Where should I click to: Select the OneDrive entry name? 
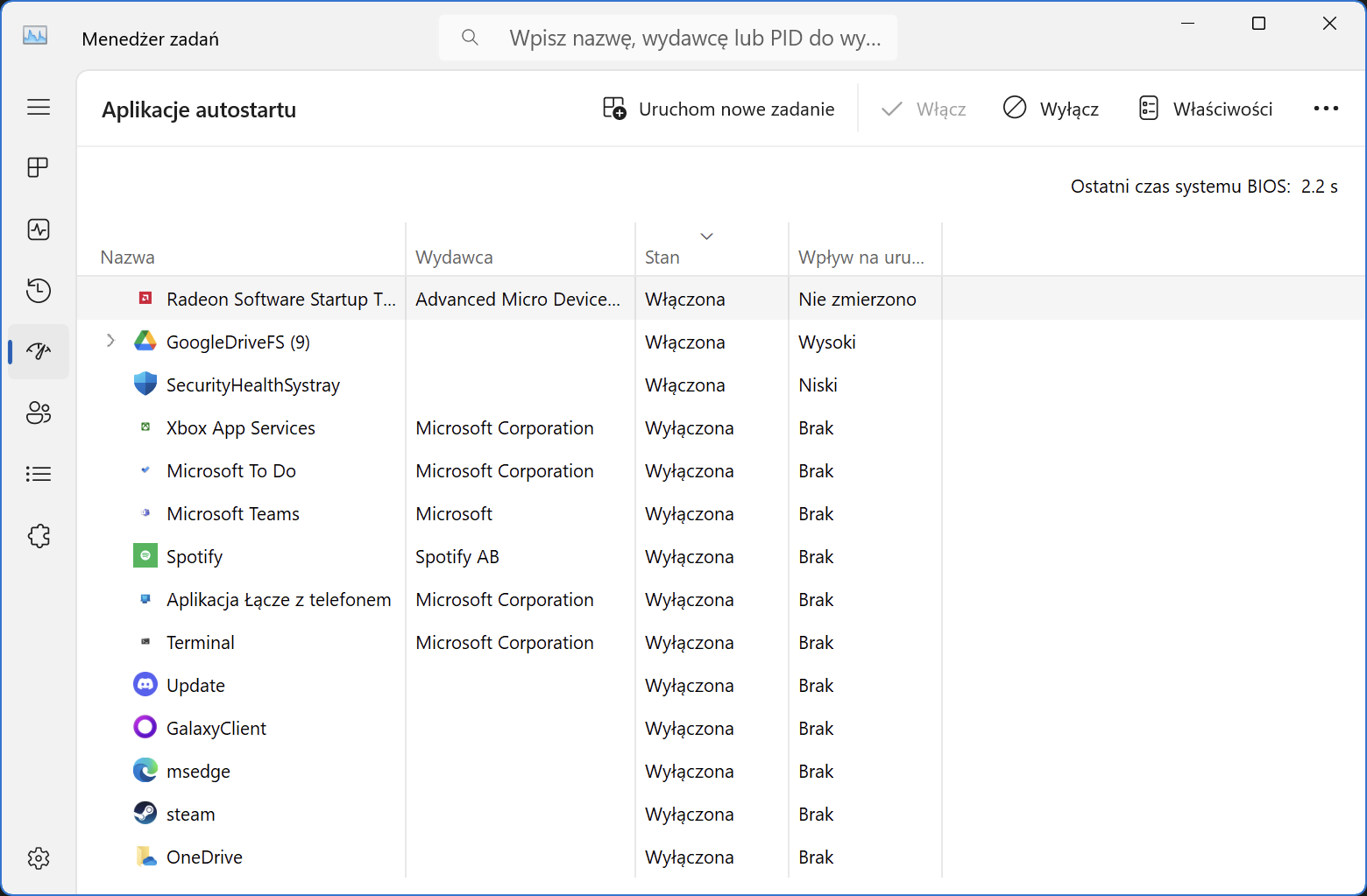click(x=204, y=857)
